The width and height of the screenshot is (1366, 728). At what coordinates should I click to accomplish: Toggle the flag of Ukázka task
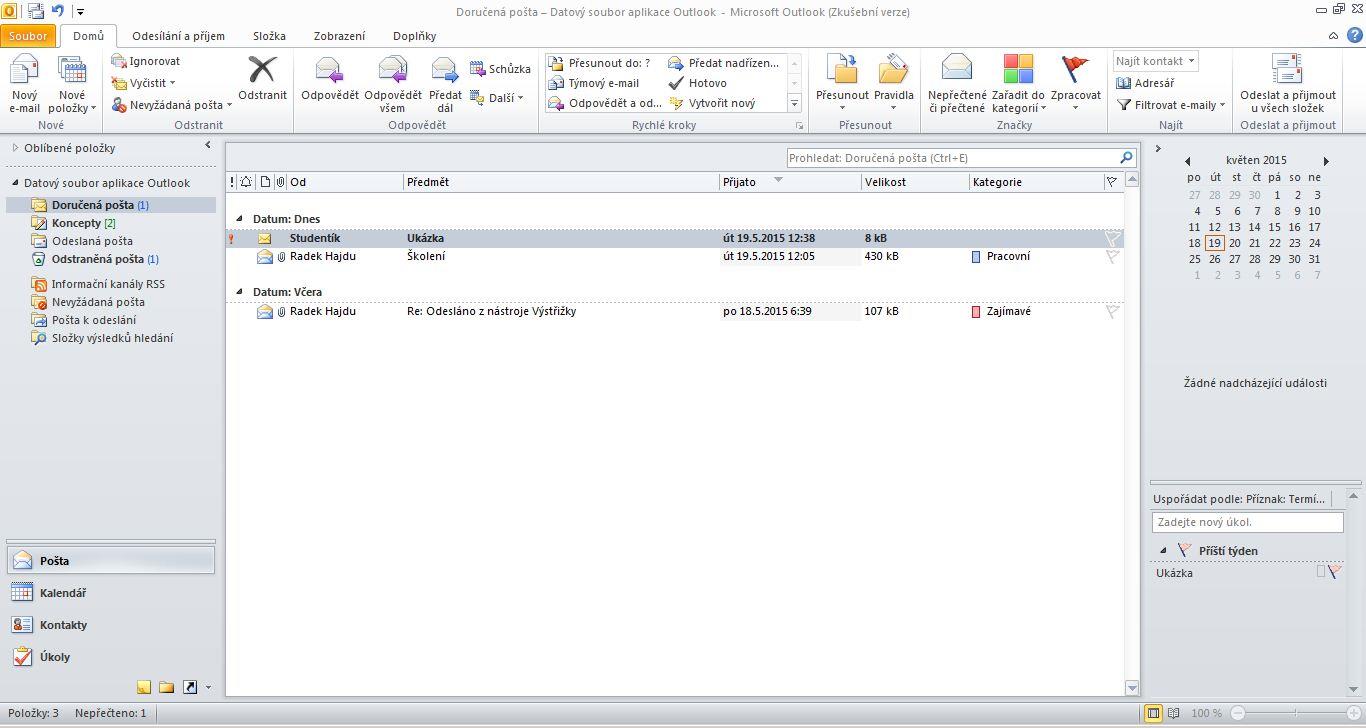[1335, 572]
